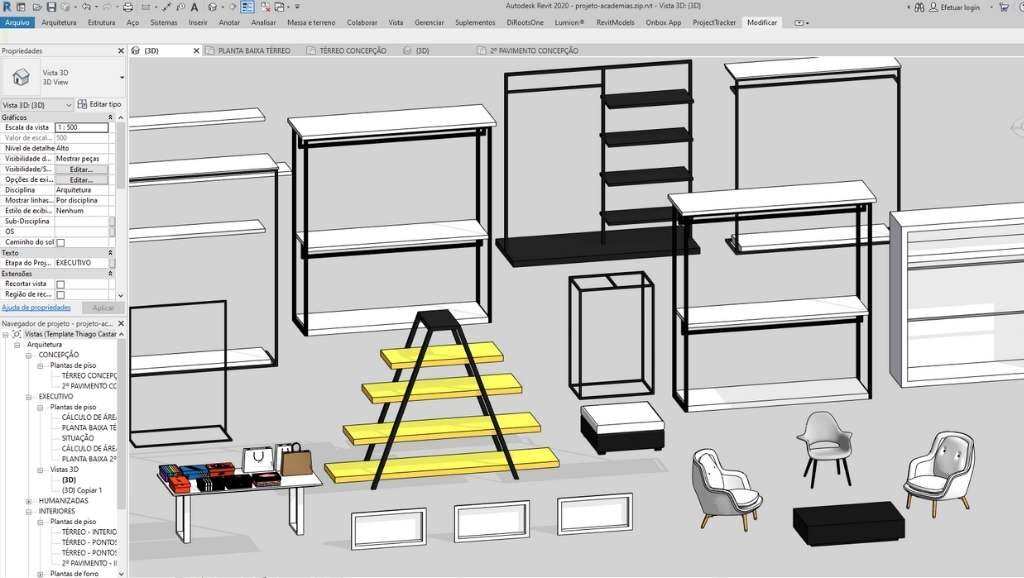Image resolution: width=1024 pixels, height=578 pixels.
Task: Open the Vista 3D: {3D} dropdown
Action: pyautogui.click(x=68, y=104)
